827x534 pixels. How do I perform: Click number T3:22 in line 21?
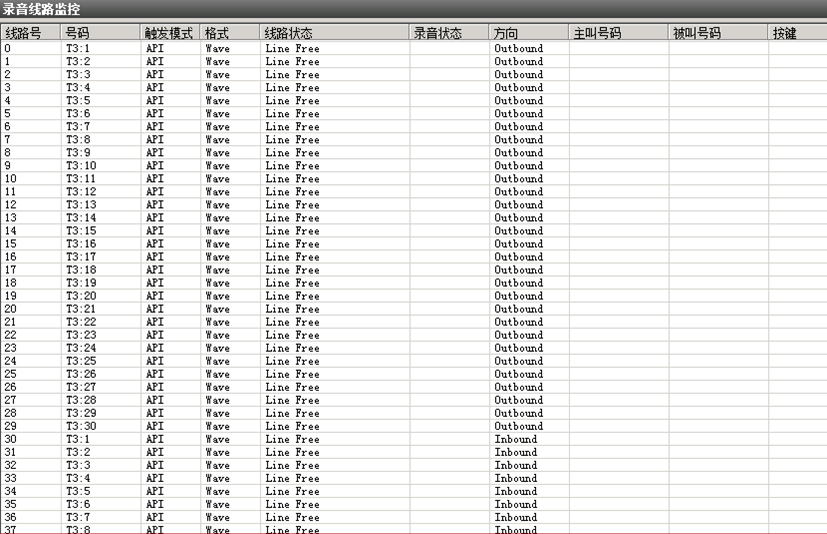[81, 322]
